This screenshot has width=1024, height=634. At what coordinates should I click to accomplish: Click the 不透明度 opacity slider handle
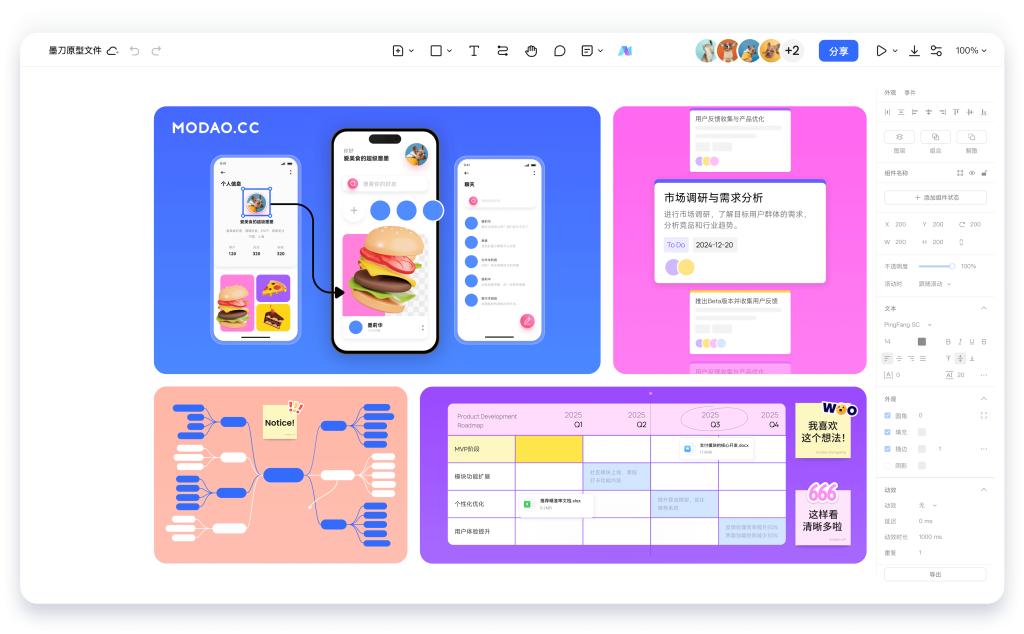(x=951, y=266)
